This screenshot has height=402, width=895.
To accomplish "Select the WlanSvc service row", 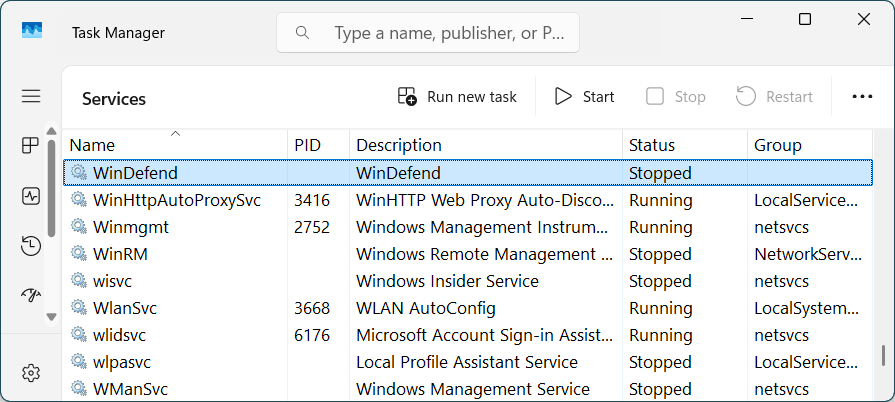I will pyautogui.click(x=125, y=308).
